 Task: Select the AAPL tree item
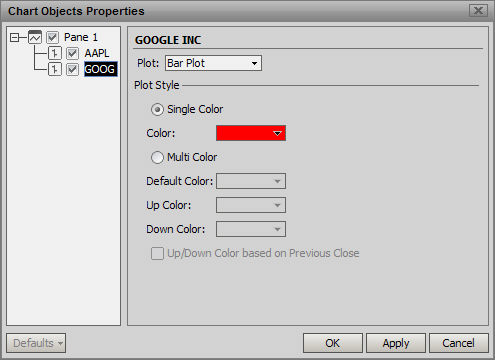click(97, 53)
